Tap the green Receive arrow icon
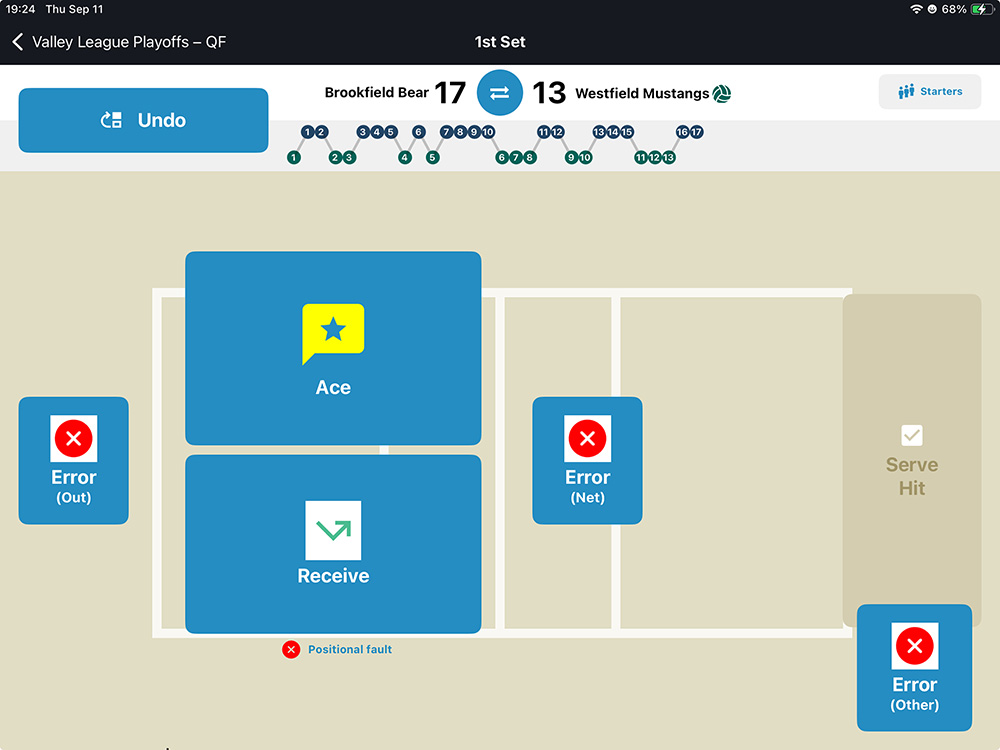 point(333,530)
